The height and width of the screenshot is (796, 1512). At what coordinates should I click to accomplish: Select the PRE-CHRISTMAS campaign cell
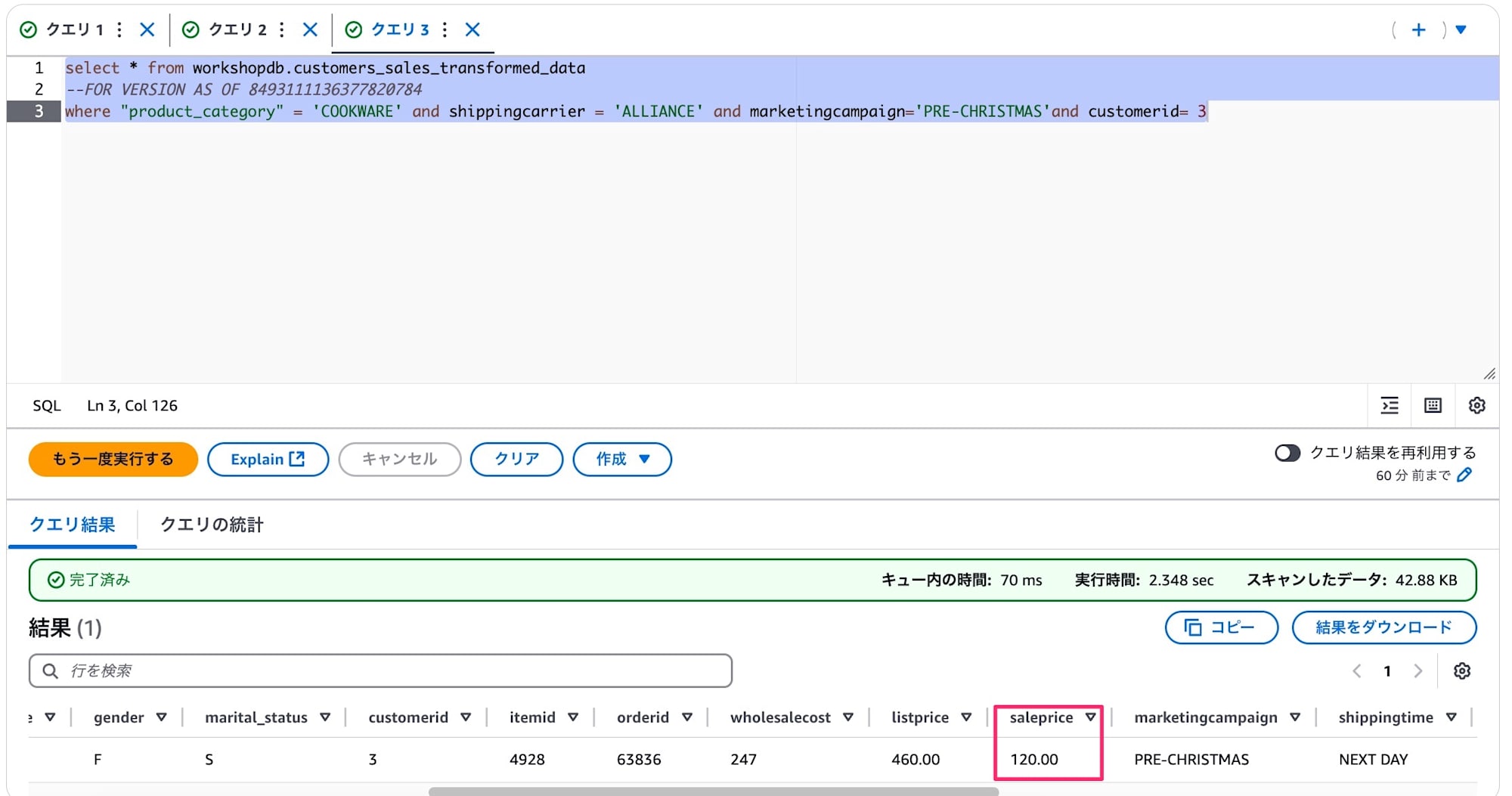pyautogui.click(x=1191, y=759)
